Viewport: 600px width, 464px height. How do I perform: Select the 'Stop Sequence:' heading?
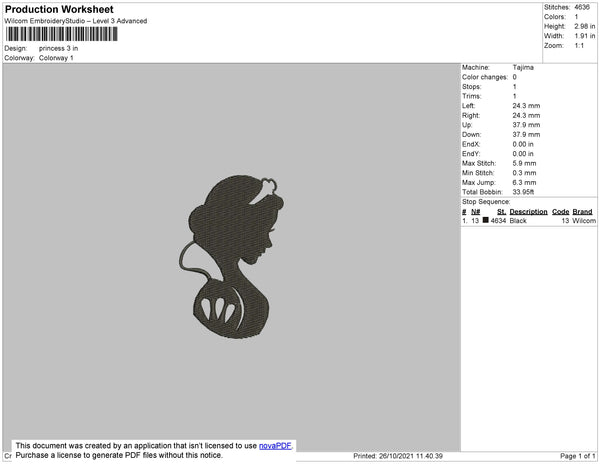486,202
